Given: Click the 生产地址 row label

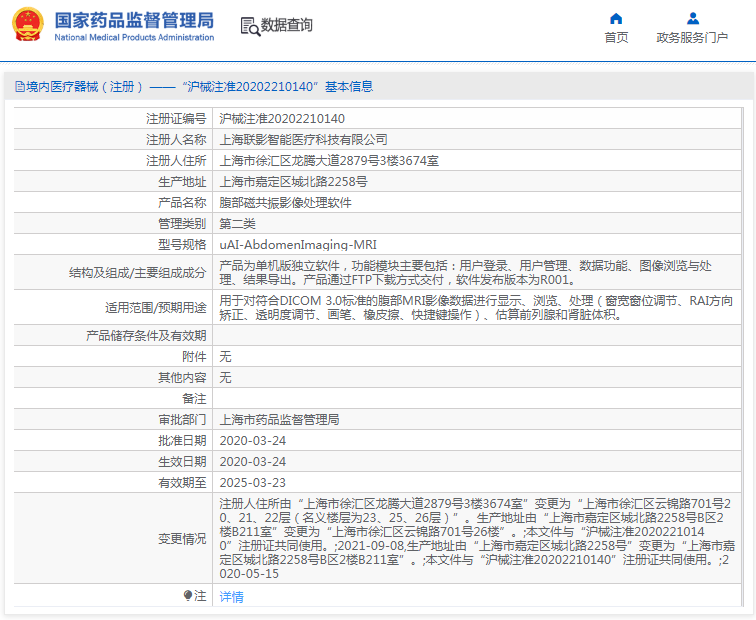Looking at the screenshot, I should tap(182, 182).
